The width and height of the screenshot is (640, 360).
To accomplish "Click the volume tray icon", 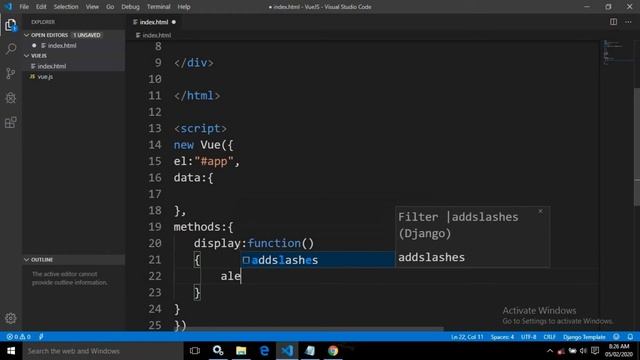I will 583,351.
